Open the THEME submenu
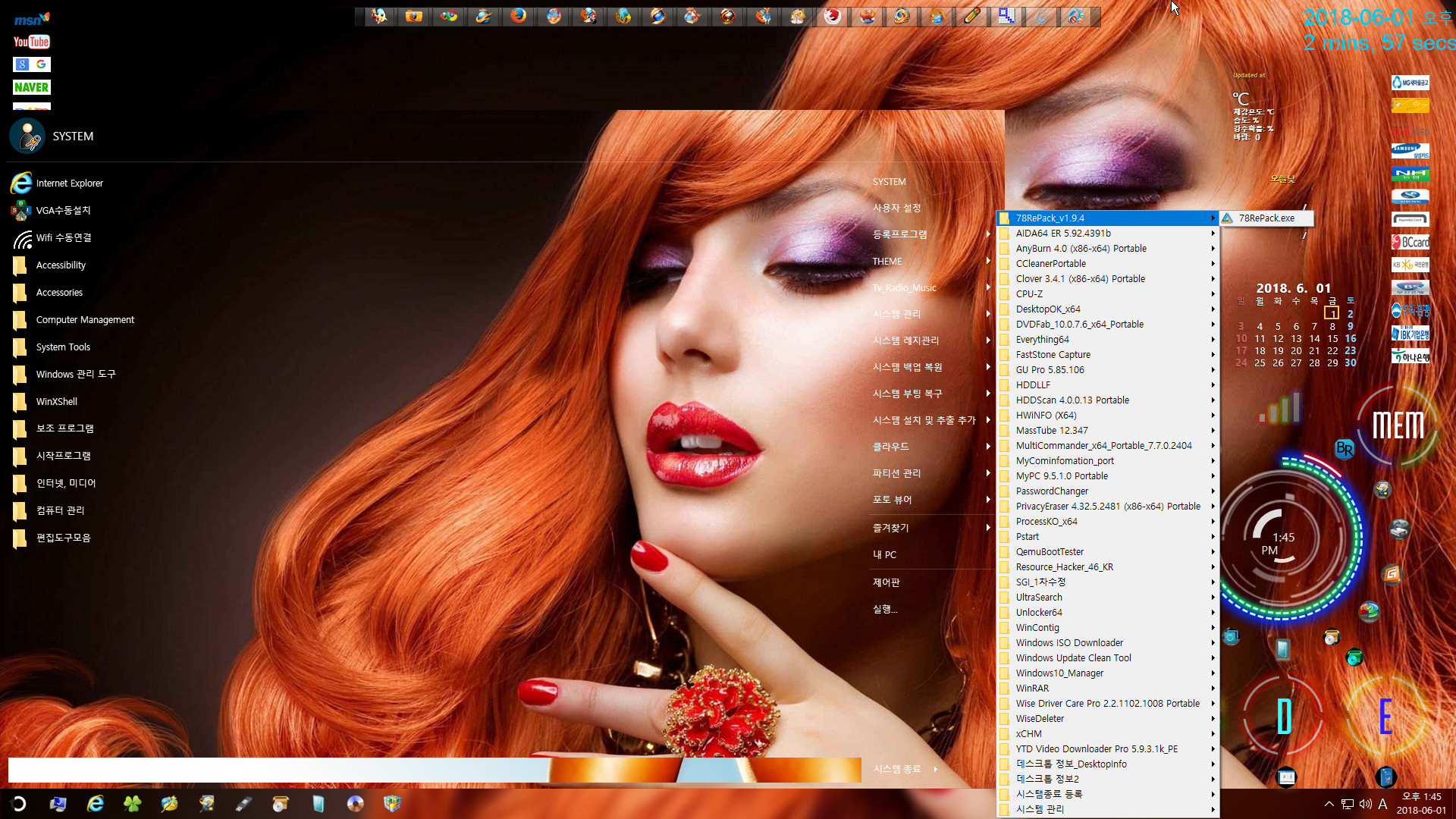 coord(931,261)
